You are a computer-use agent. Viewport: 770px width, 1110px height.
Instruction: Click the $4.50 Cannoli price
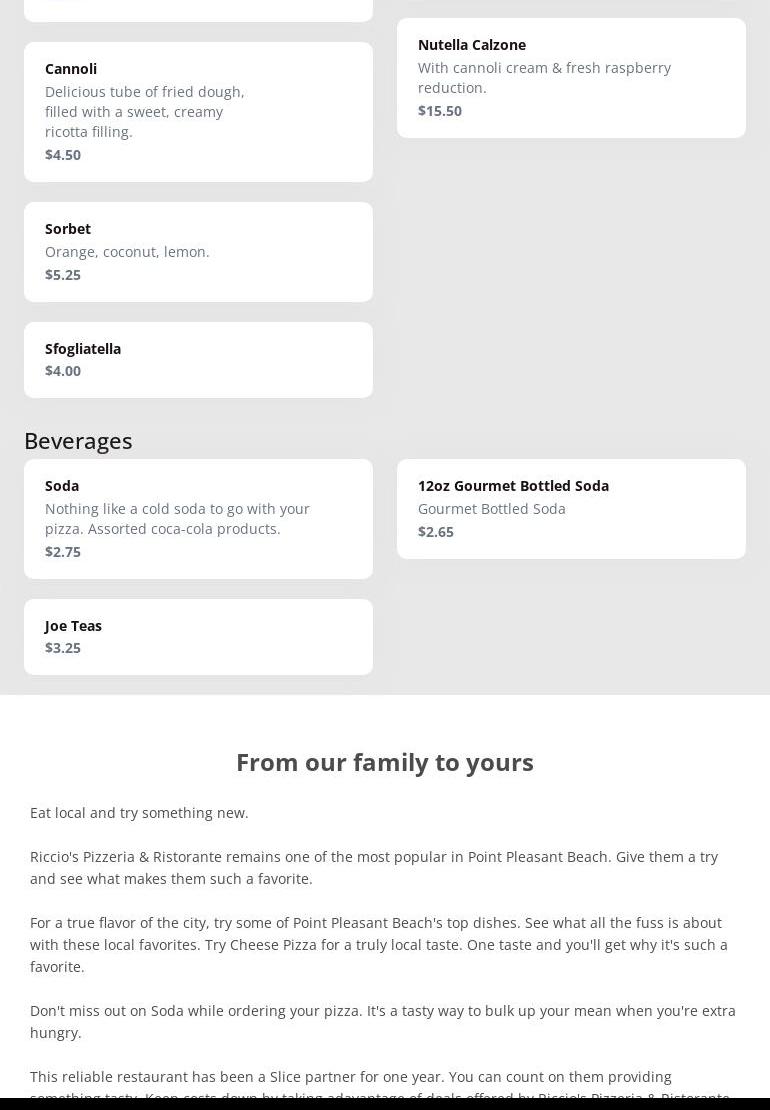[63, 155]
